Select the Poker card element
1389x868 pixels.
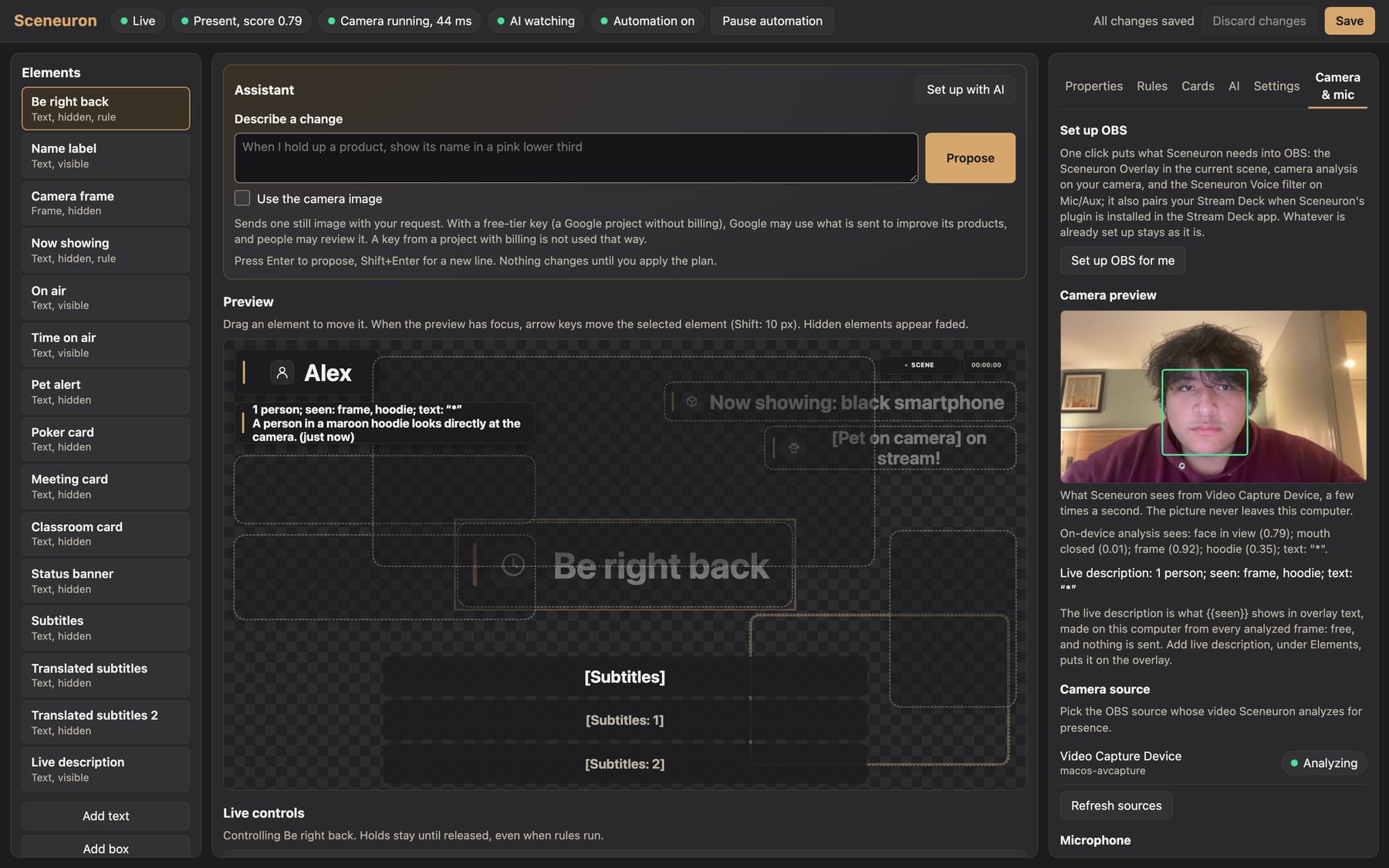106,439
